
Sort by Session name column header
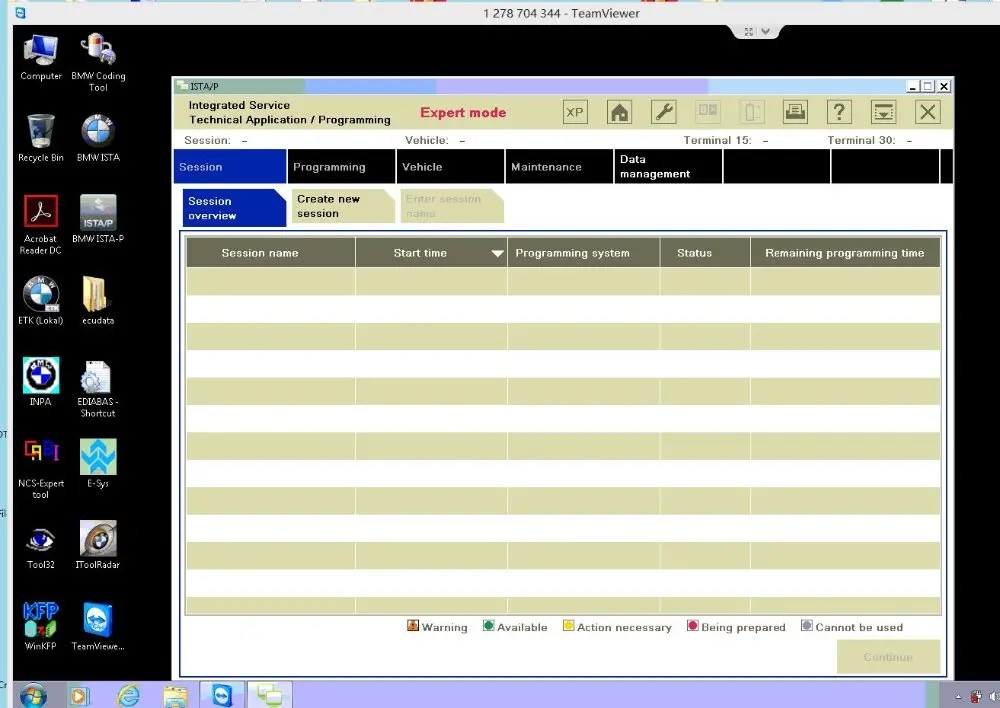click(x=270, y=253)
